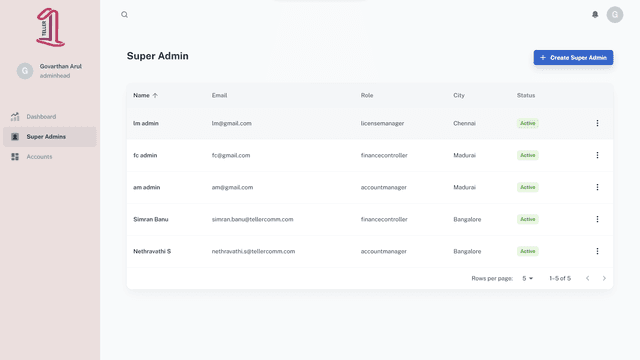This screenshot has width=640, height=360.
Task: Click email simran.banu@tellercomm.com
Action: pos(252,219)
